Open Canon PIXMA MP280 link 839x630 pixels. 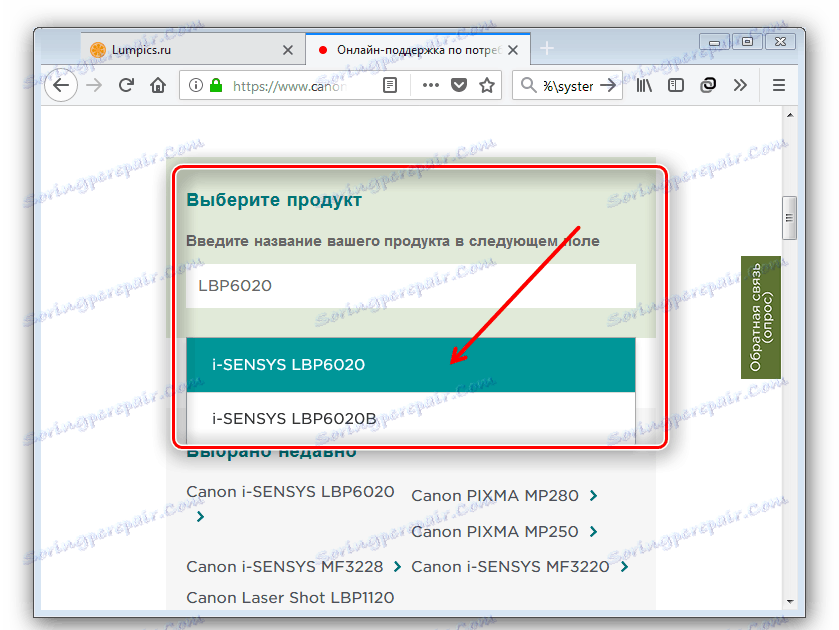click(494, 496)
